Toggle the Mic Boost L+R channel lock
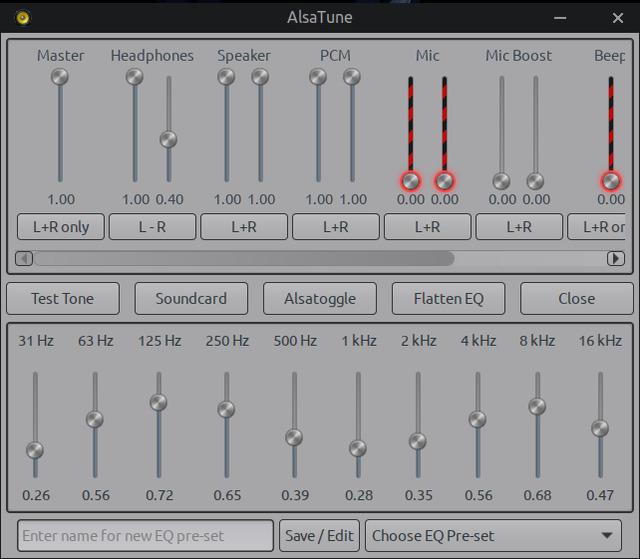 (518, 227)
